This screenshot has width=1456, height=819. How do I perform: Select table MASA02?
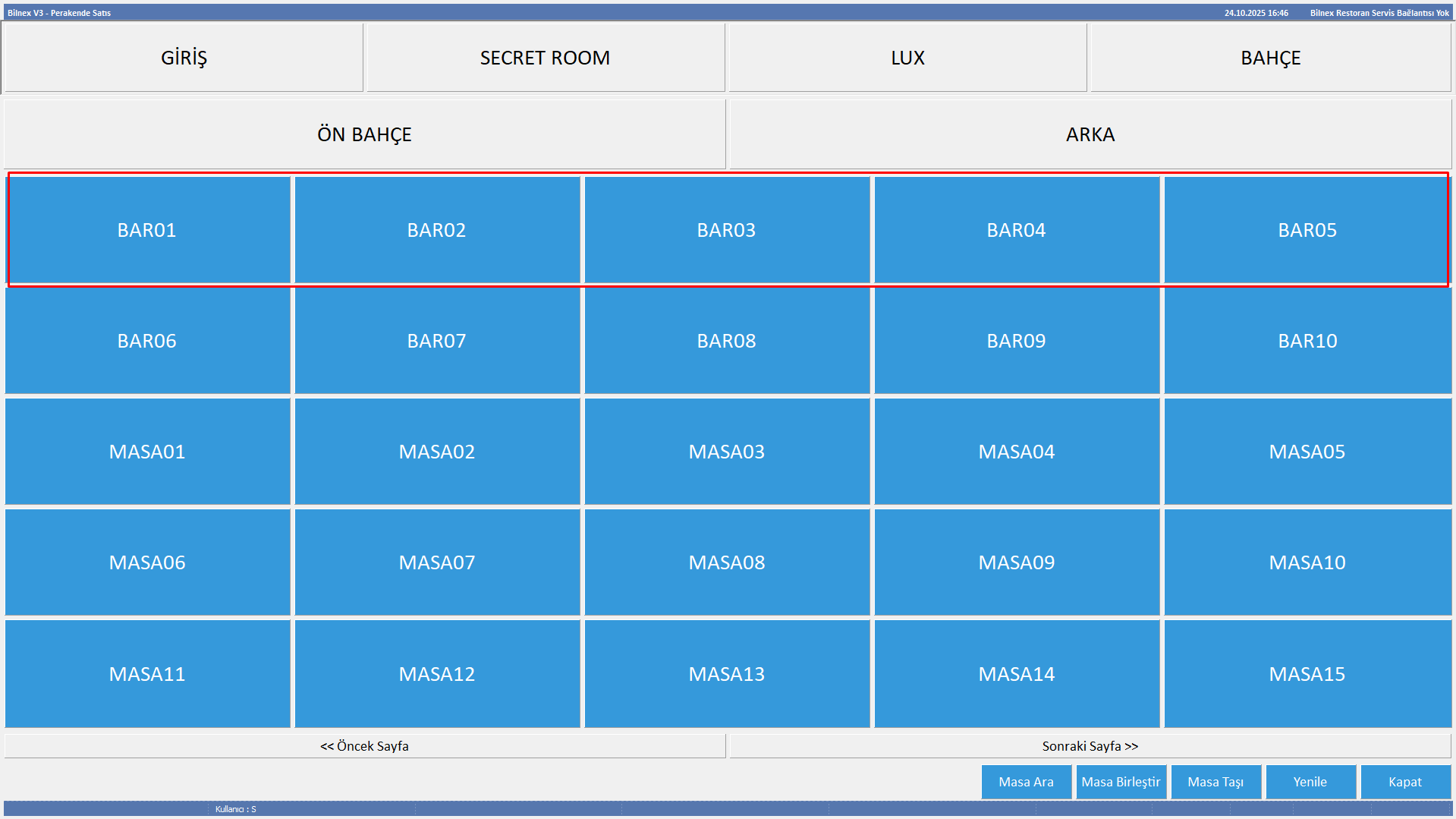(x=437, y=452)
